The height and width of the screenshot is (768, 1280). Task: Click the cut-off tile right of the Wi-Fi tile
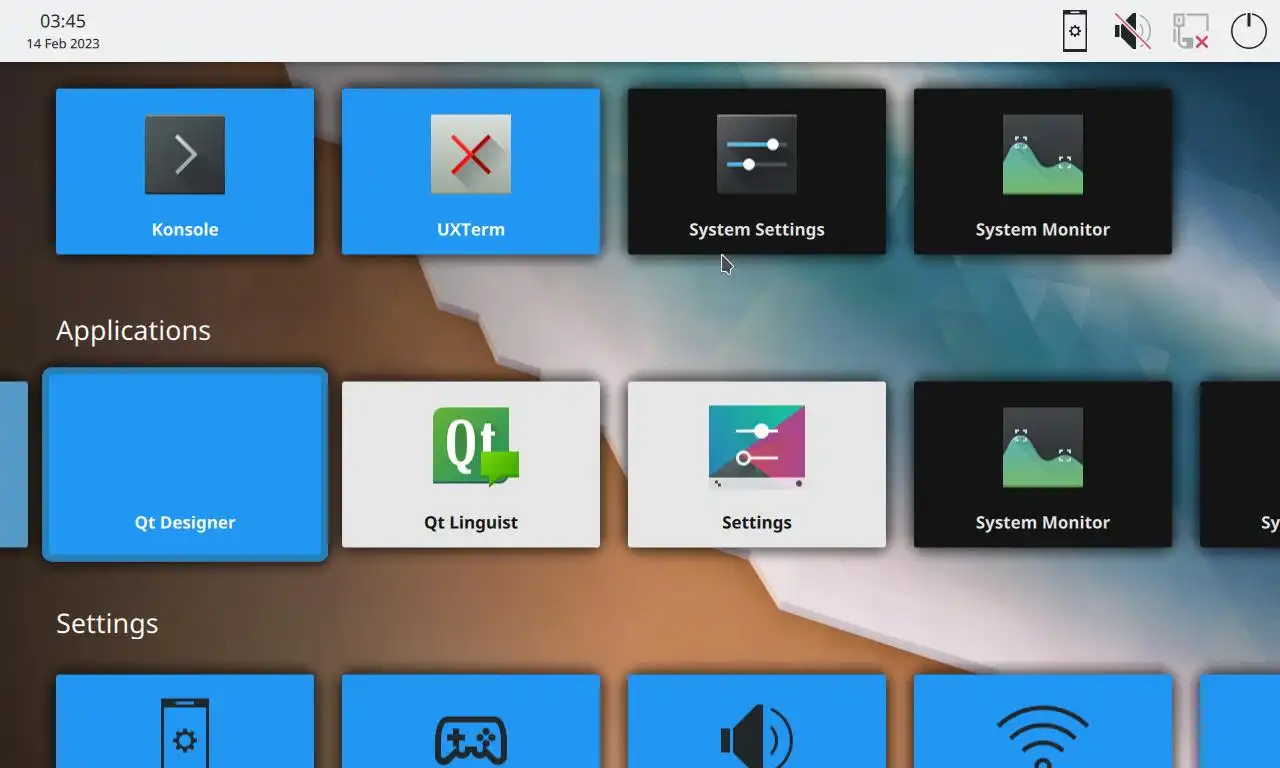pyautogui.click(x=1240, y=721)
